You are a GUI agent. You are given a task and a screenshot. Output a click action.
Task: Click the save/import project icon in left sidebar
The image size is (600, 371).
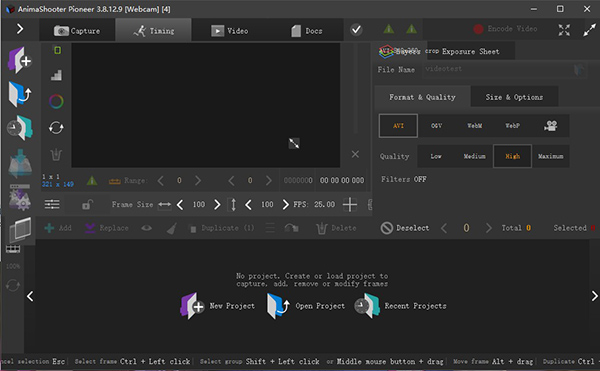[20, 163]
